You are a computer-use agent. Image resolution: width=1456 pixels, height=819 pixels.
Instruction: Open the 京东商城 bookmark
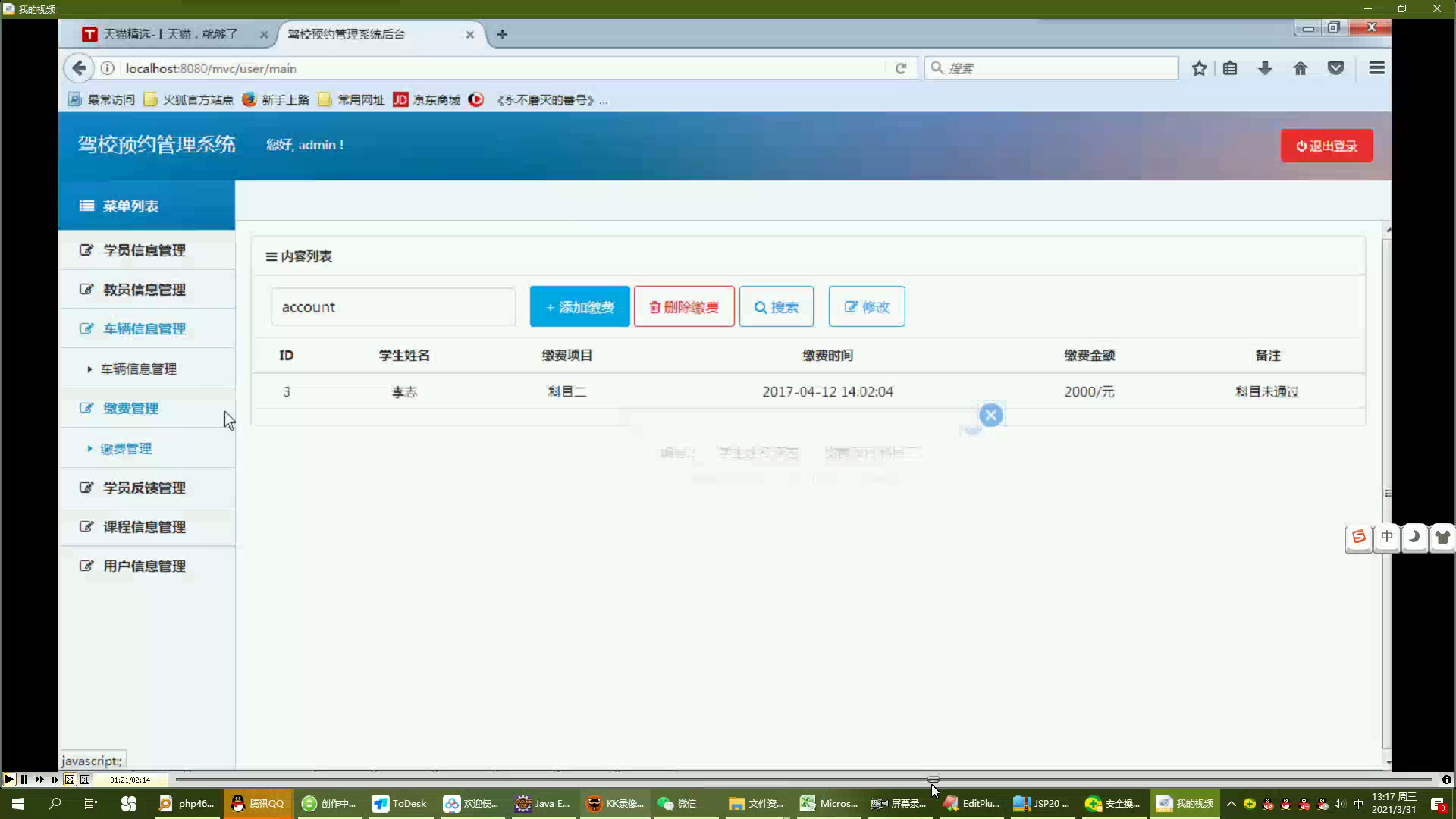426,100
